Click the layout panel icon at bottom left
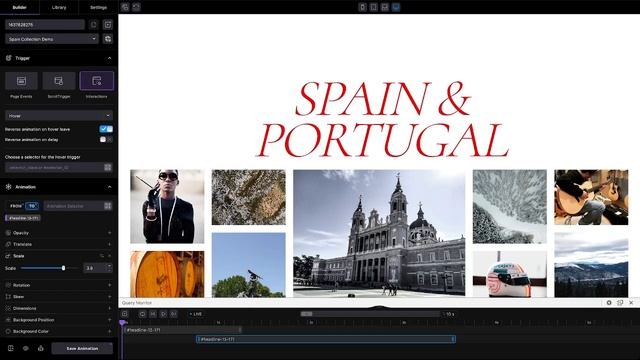The image size is (640, 360). (11, 349)
